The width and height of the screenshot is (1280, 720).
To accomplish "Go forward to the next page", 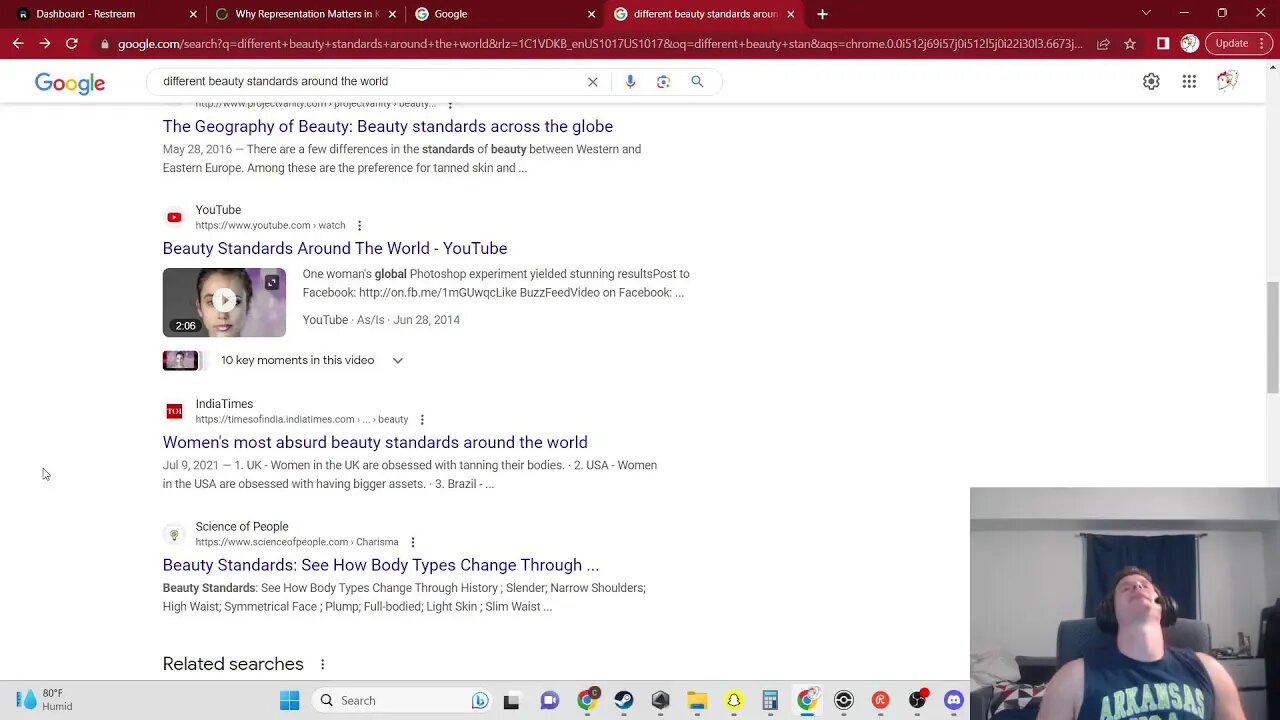I will tap(45, 44).
